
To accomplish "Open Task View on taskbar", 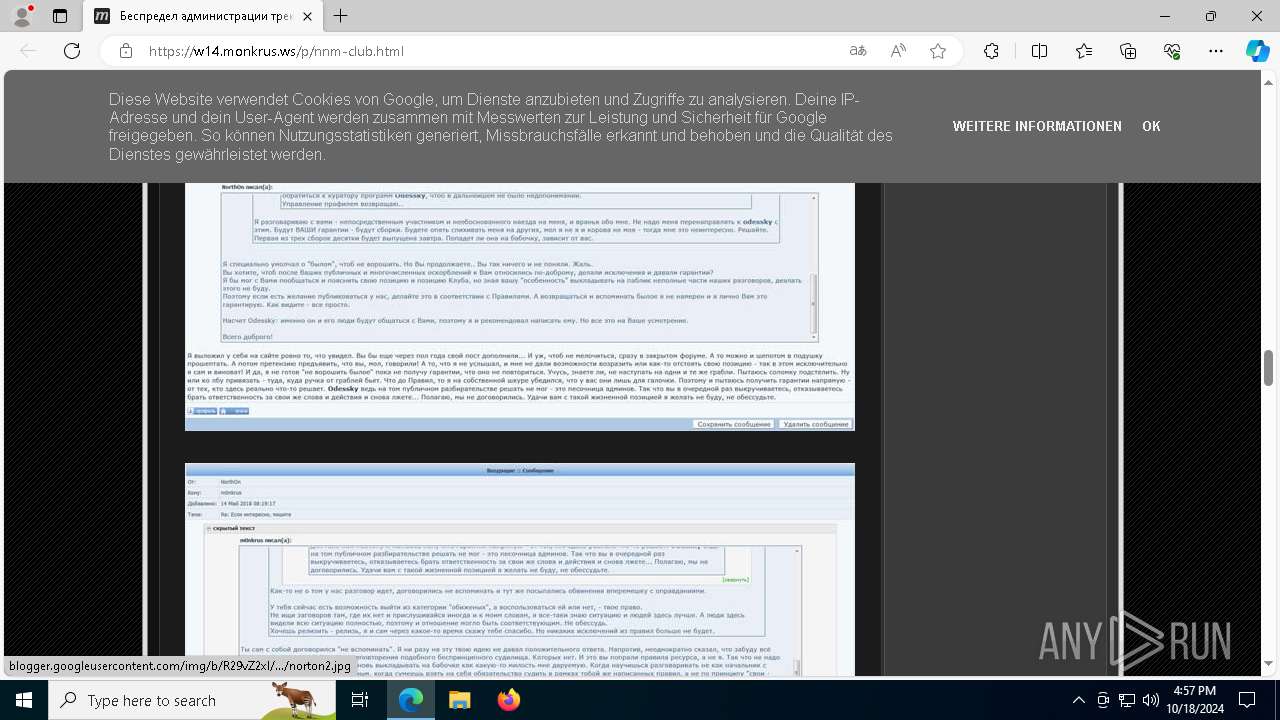I will coord(360,700).
